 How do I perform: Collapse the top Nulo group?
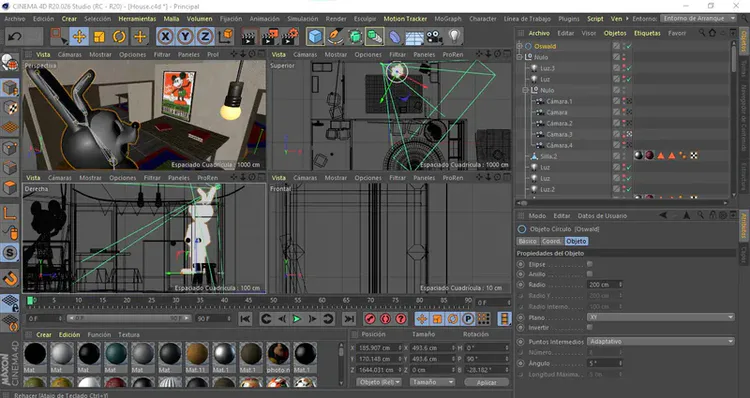pyautogui.click(x=519, y=57)
